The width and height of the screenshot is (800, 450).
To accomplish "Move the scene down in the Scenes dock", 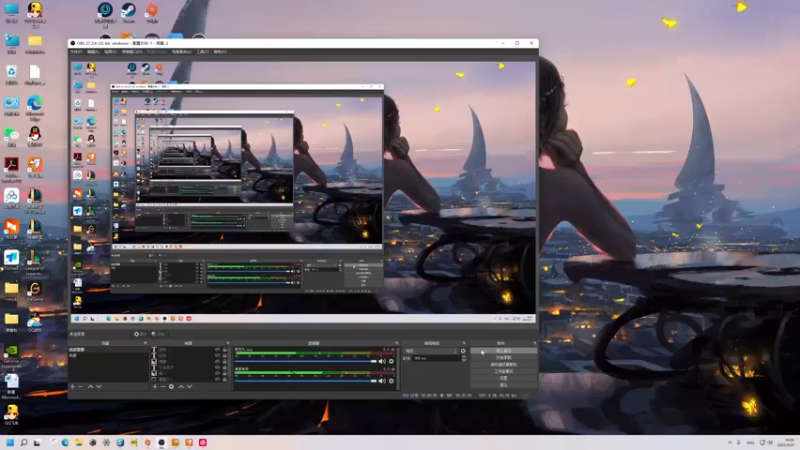I will click(99, 387).
